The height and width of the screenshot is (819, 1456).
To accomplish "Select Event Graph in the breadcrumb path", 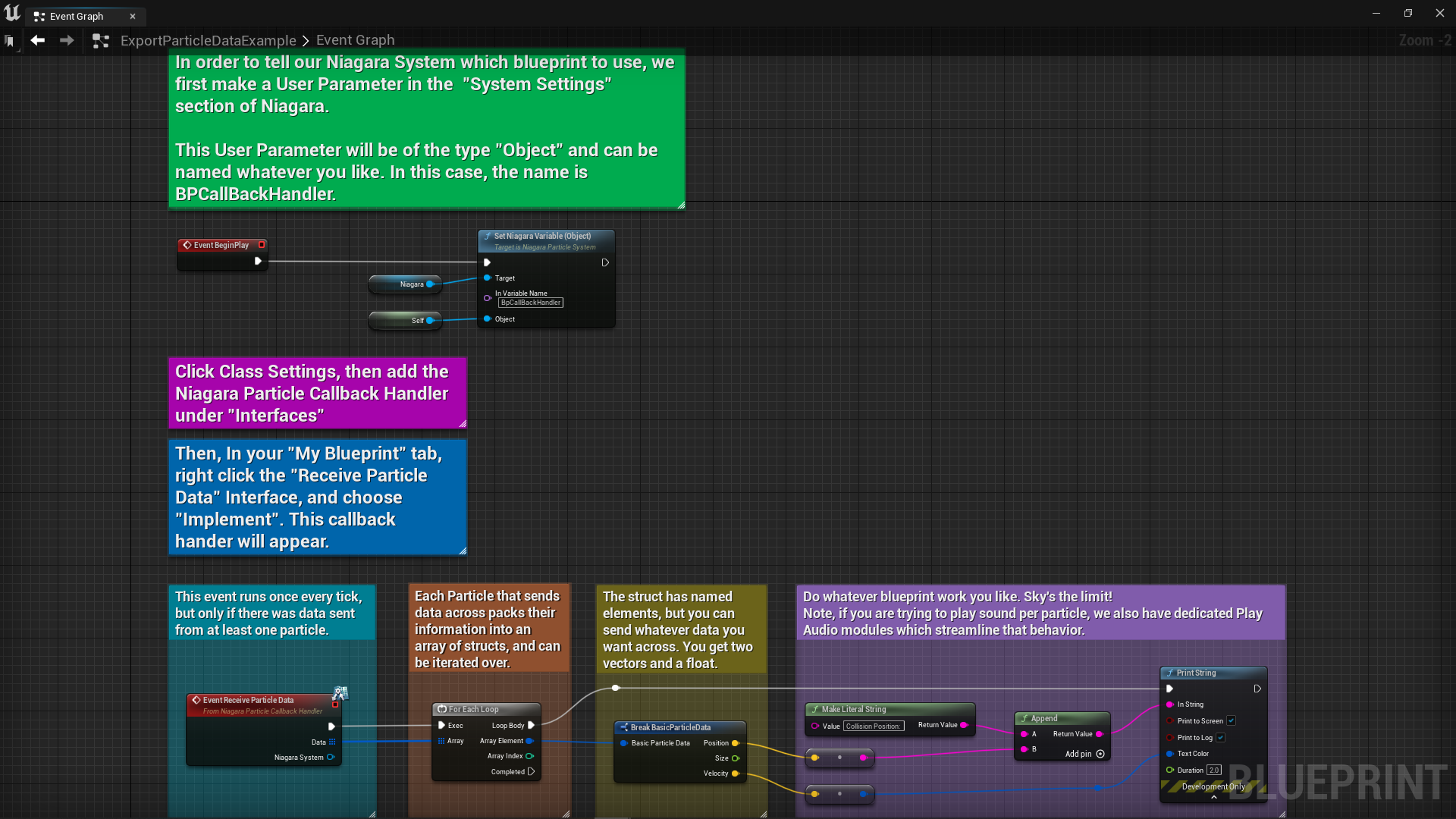I will [x=355, y=40].
